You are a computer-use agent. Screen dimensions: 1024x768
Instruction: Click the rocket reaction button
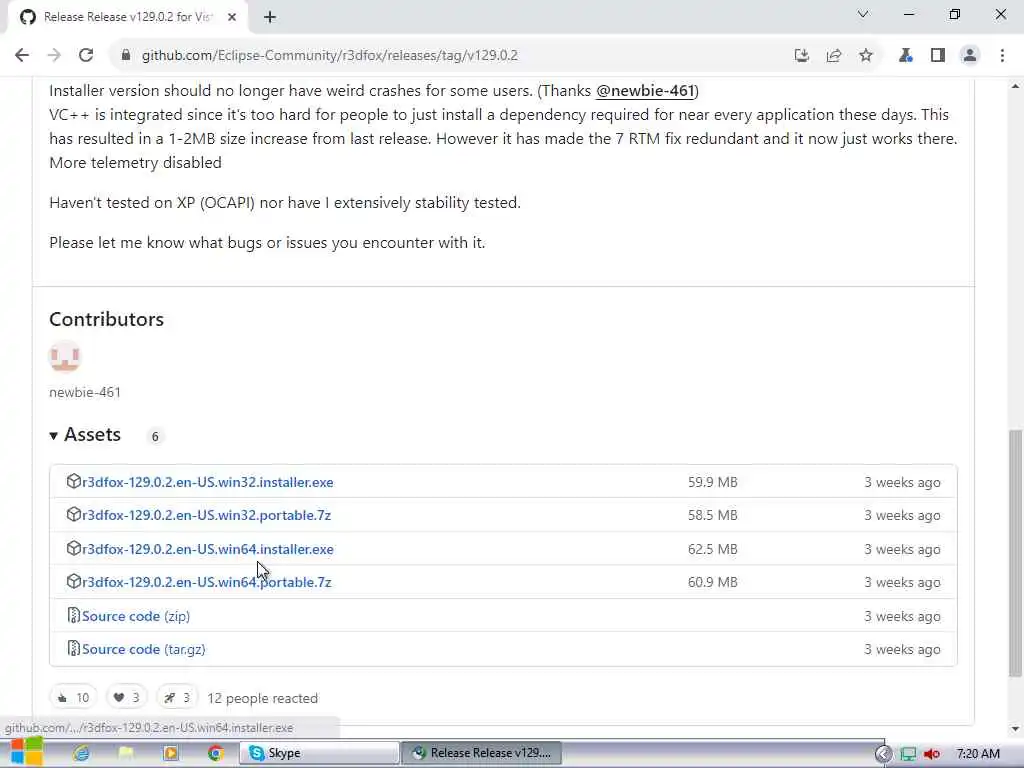coord(177,698)
